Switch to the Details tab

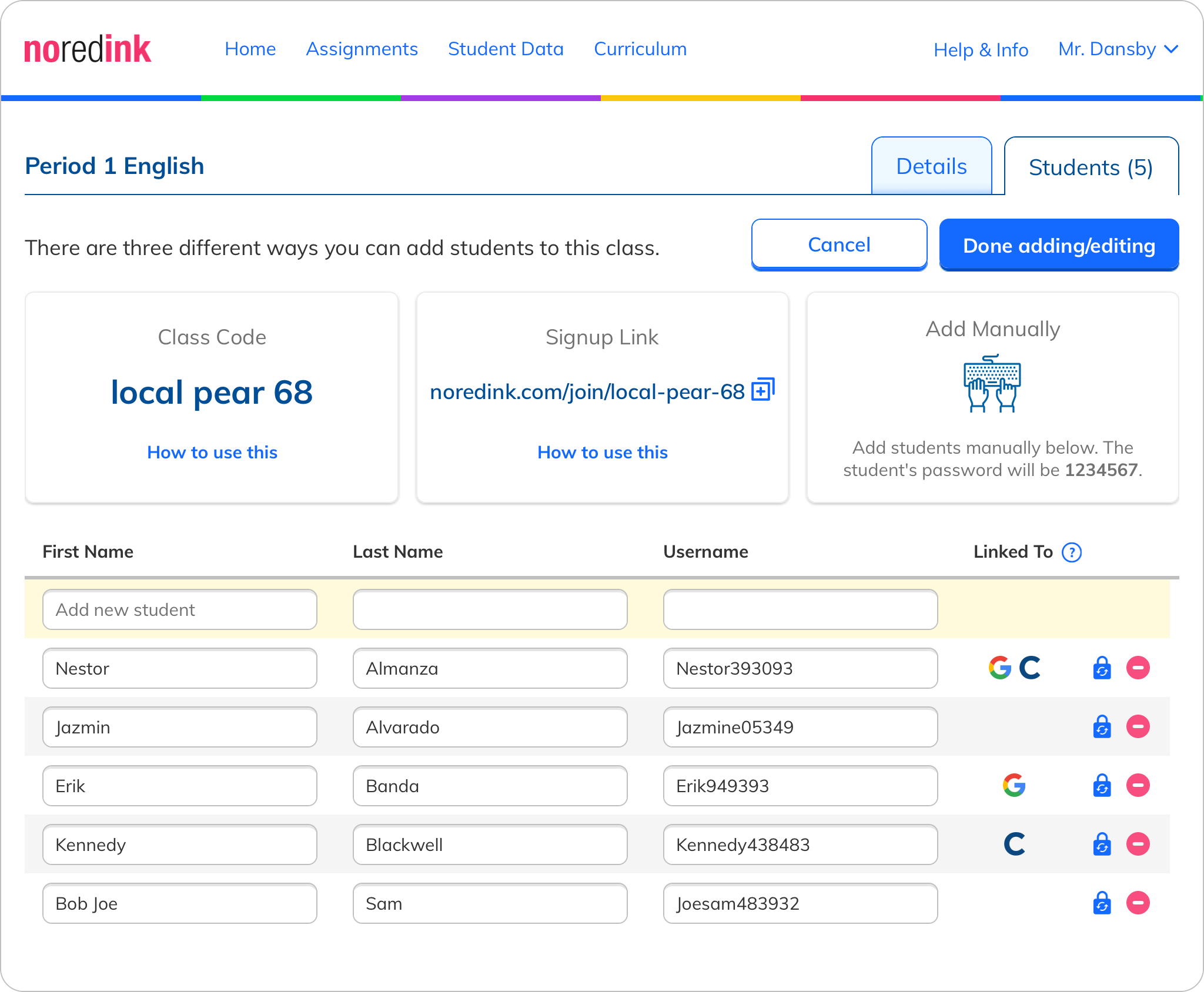931,167
